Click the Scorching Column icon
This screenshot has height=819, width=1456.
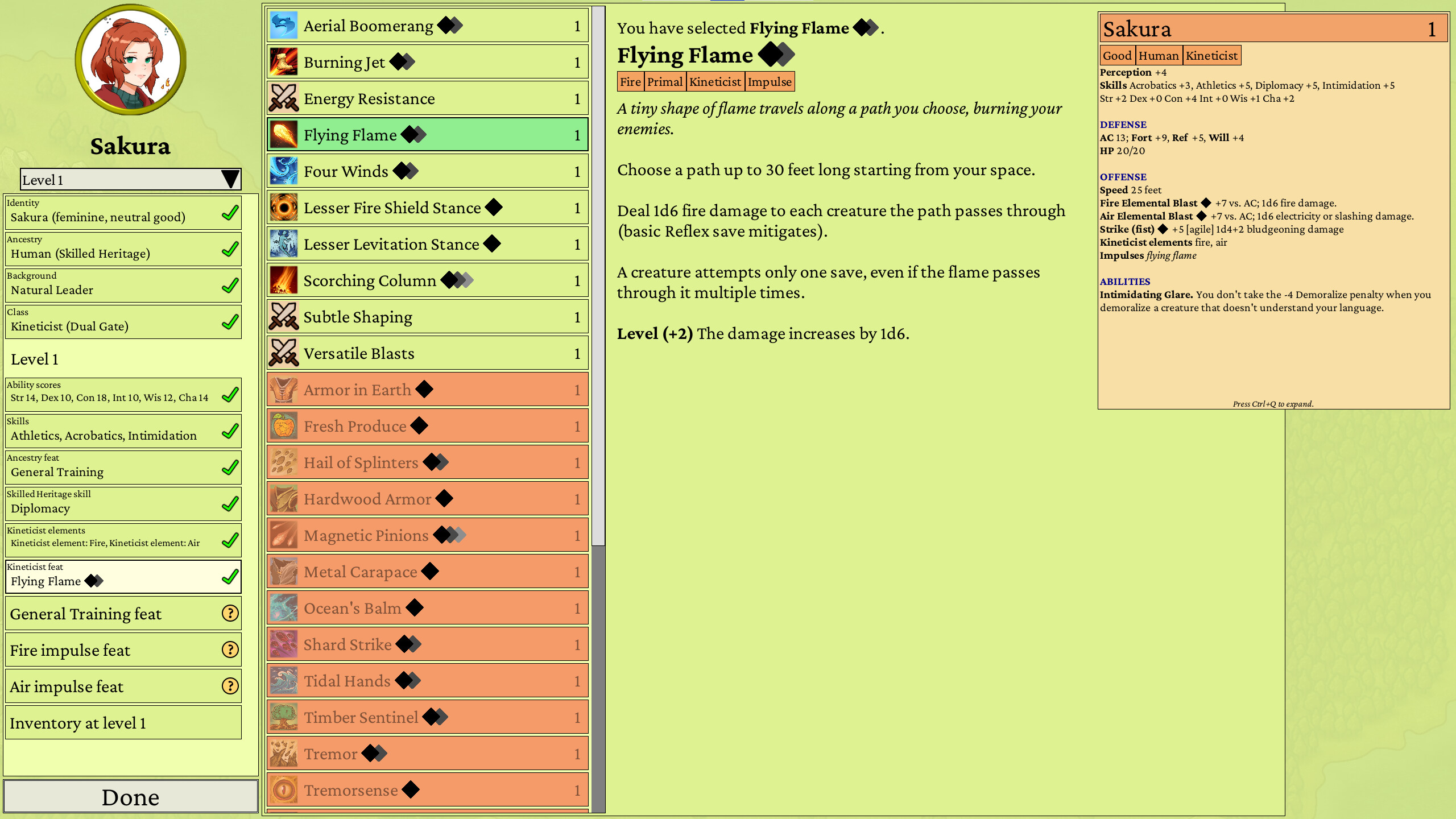click(284, 280)
